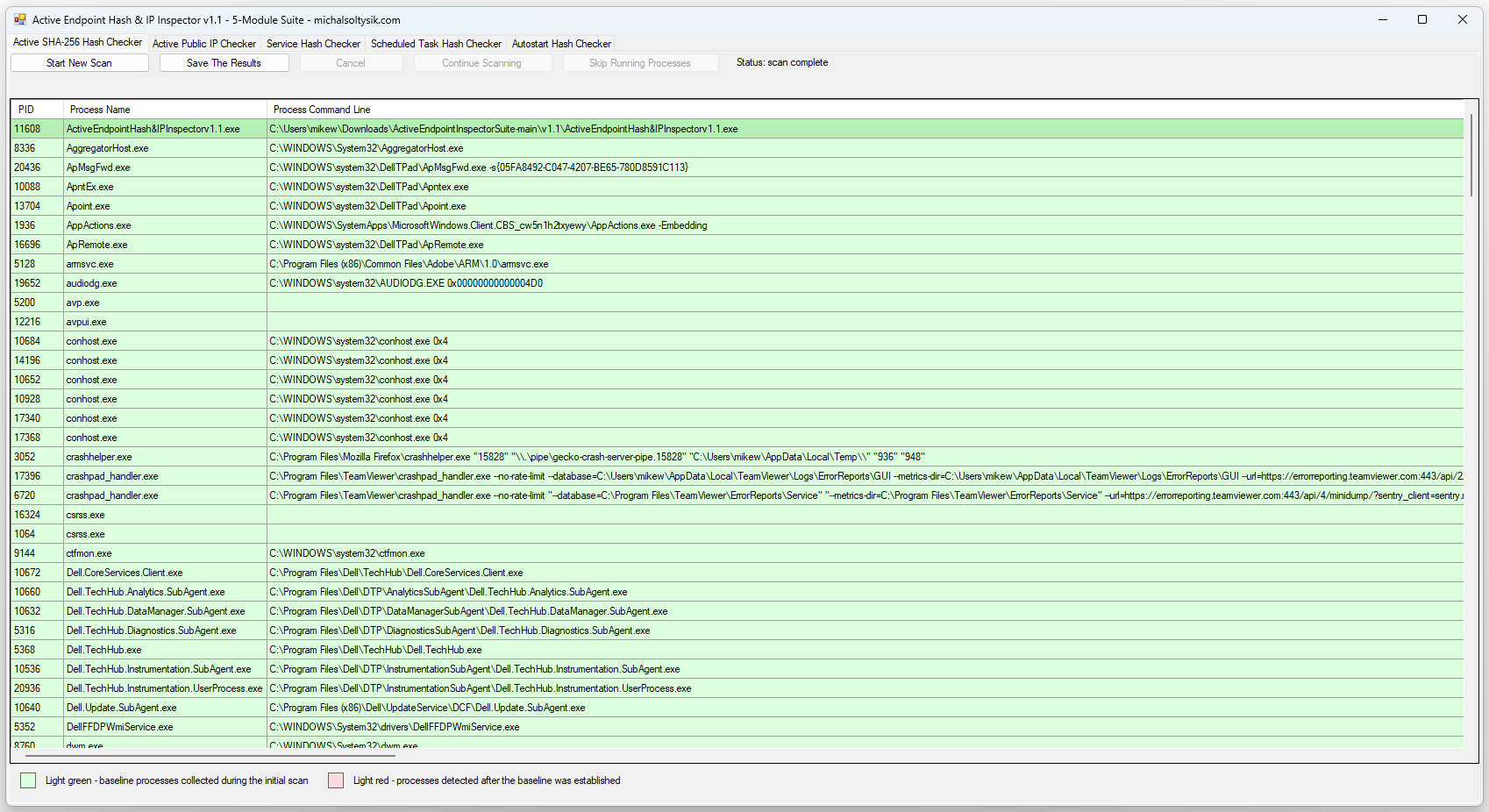Screen dimensions: 1489x812
Task: Click the Process Name column header
Action: point(164,110)
